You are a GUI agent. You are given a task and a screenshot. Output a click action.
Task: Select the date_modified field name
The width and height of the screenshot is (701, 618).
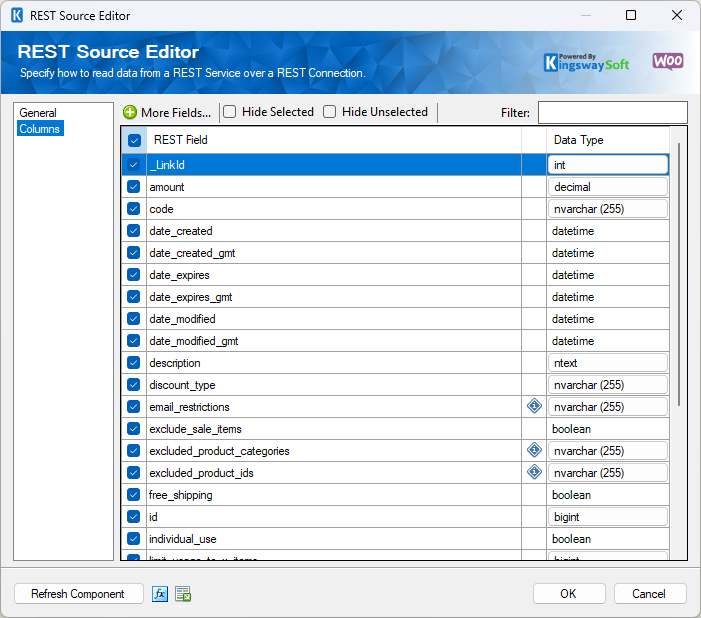[x=182, y=318]
